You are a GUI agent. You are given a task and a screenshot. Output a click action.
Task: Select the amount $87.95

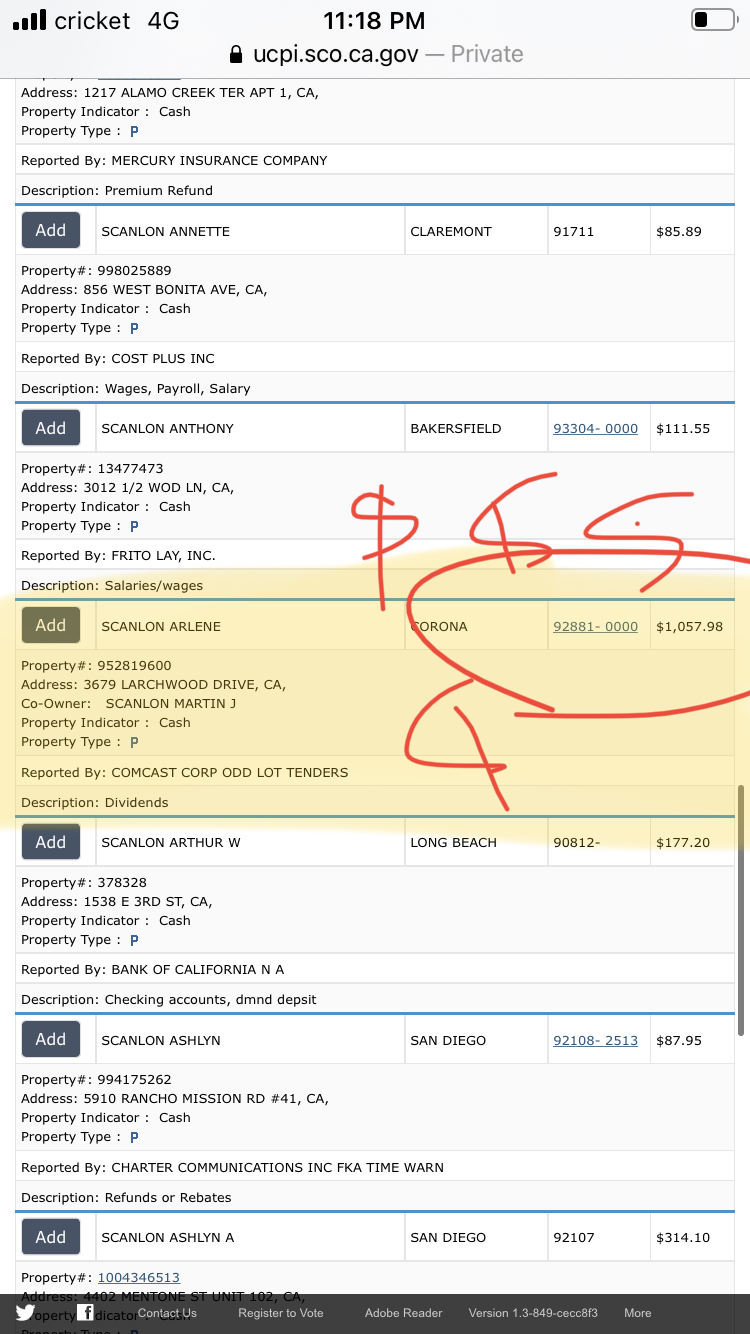(679, 1040)
